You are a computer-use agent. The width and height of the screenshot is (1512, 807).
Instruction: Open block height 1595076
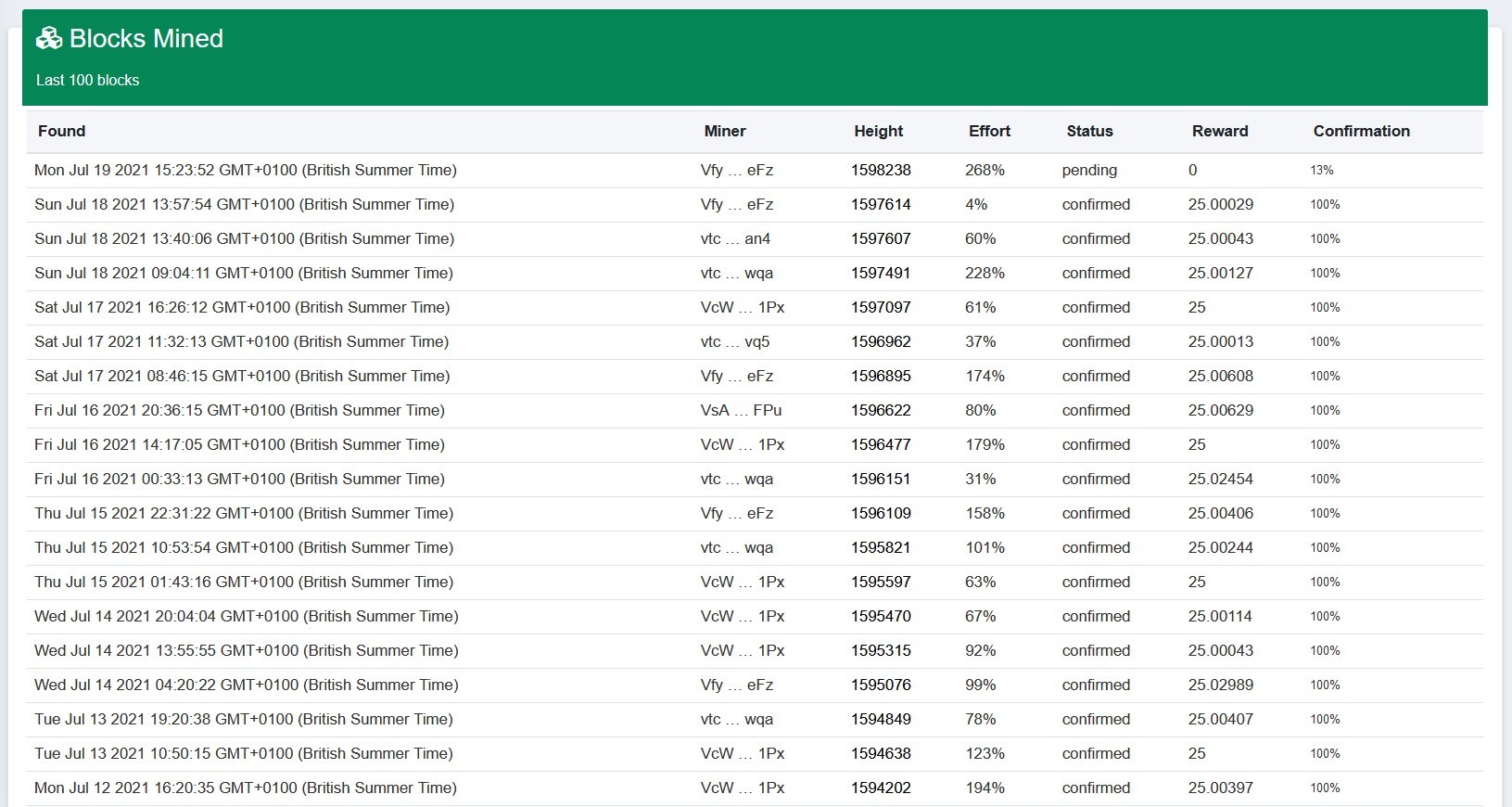881,685
